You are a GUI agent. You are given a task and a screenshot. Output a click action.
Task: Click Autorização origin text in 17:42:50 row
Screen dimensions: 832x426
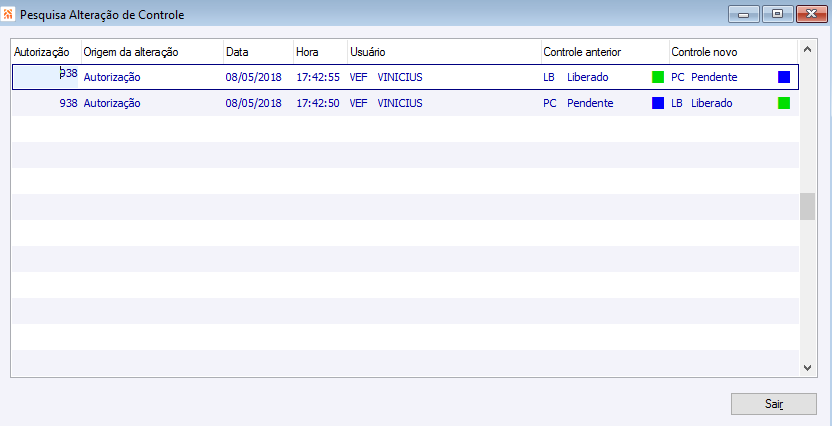point(112,103)
